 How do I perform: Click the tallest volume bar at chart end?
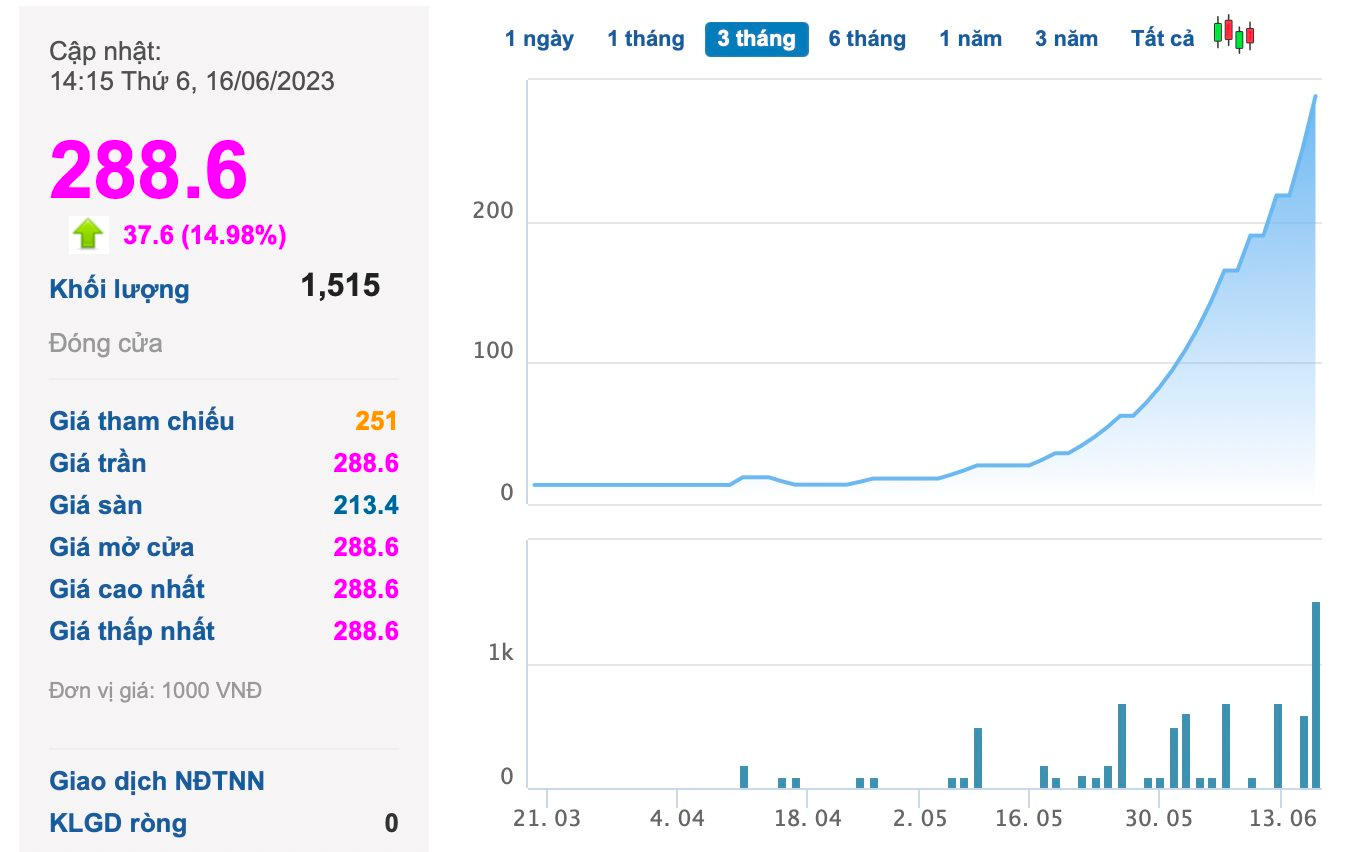click(x=1316, y=695)
